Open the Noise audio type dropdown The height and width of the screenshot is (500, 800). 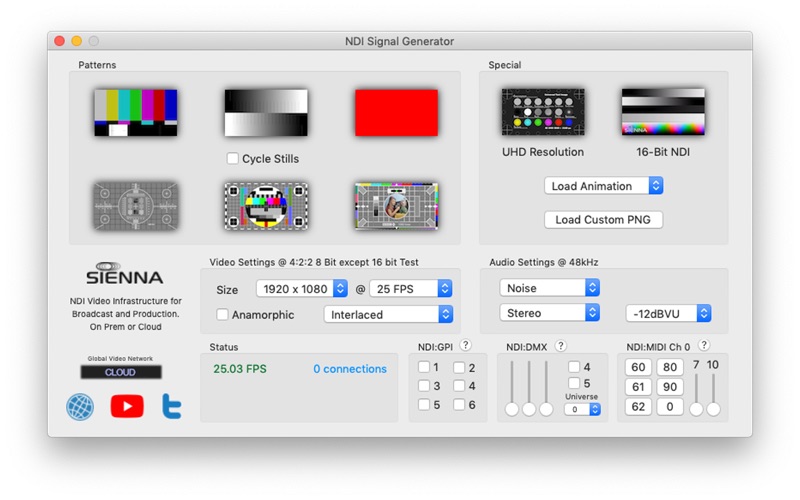click(x=549, y=288)
